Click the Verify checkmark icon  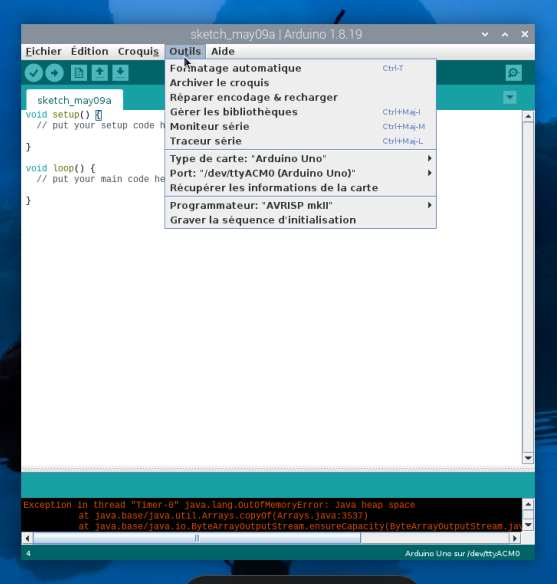[34, 73]
